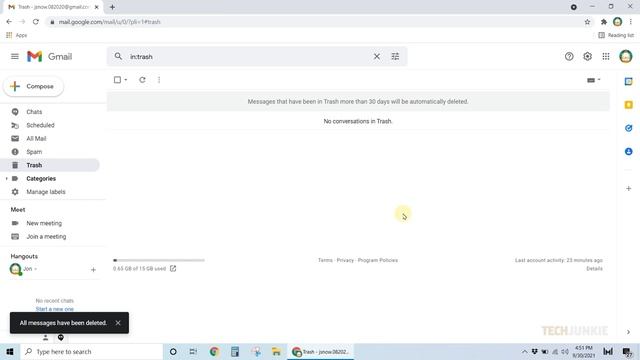Open Calendar side panel icon

629,82
